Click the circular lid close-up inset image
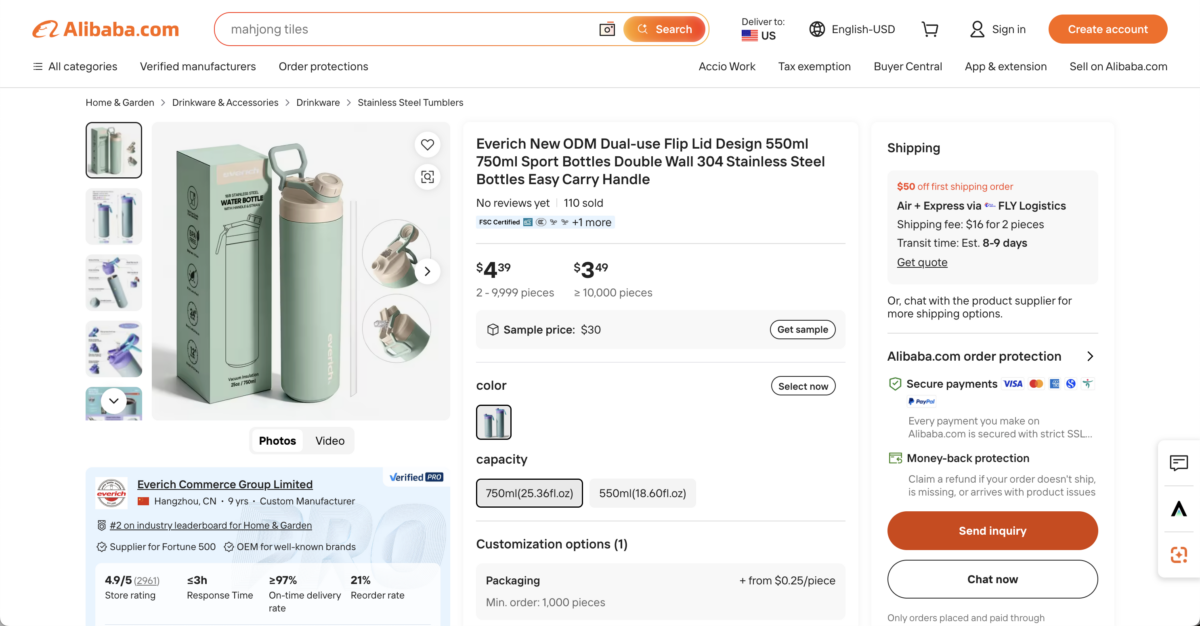This screenshot has width=1200, height=626. tap(396, 253)
